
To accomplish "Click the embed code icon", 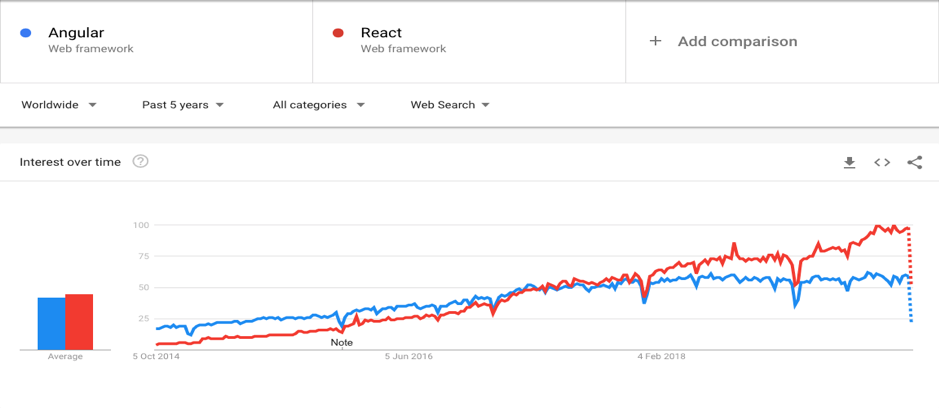I will click(x=882, y=163).
